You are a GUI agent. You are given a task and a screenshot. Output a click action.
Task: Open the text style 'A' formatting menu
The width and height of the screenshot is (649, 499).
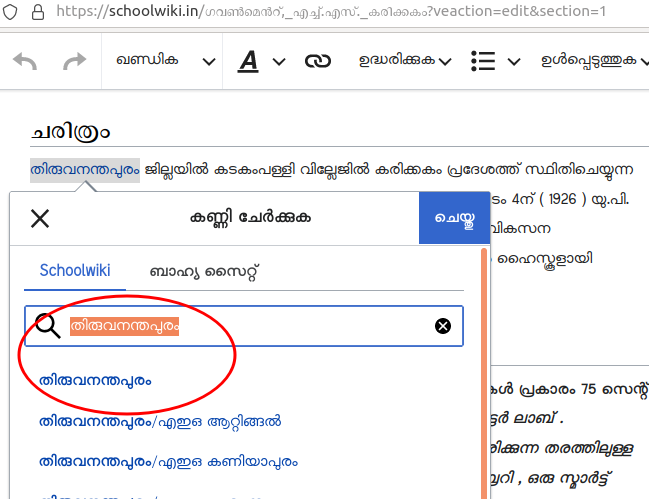pos(261,62)
